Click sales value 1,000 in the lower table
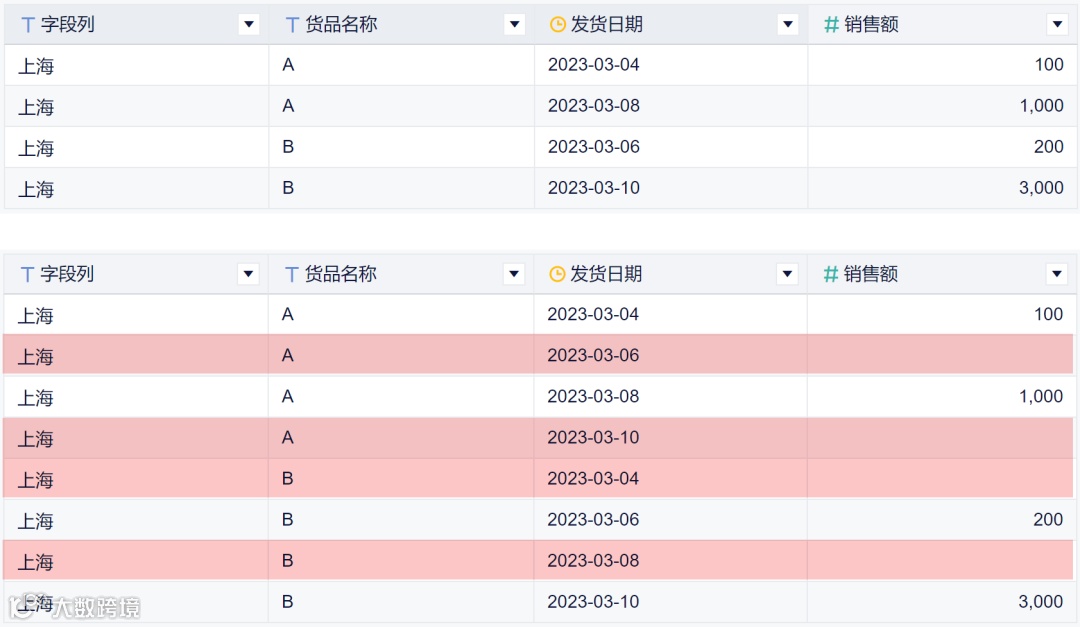The image size is (1080, 627). (1041, 396)
